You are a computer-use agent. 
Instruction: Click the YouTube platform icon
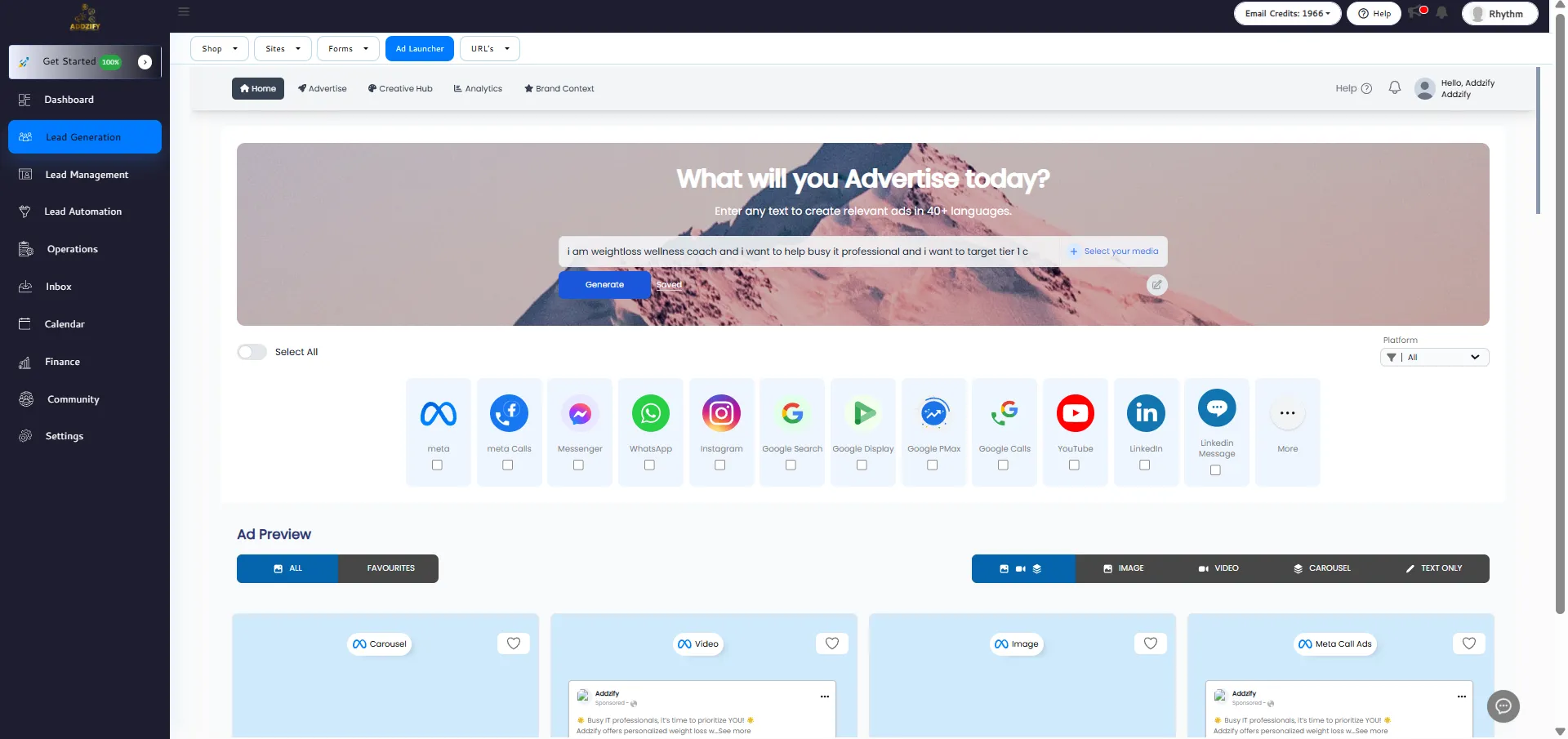(x=1075, y=414)
